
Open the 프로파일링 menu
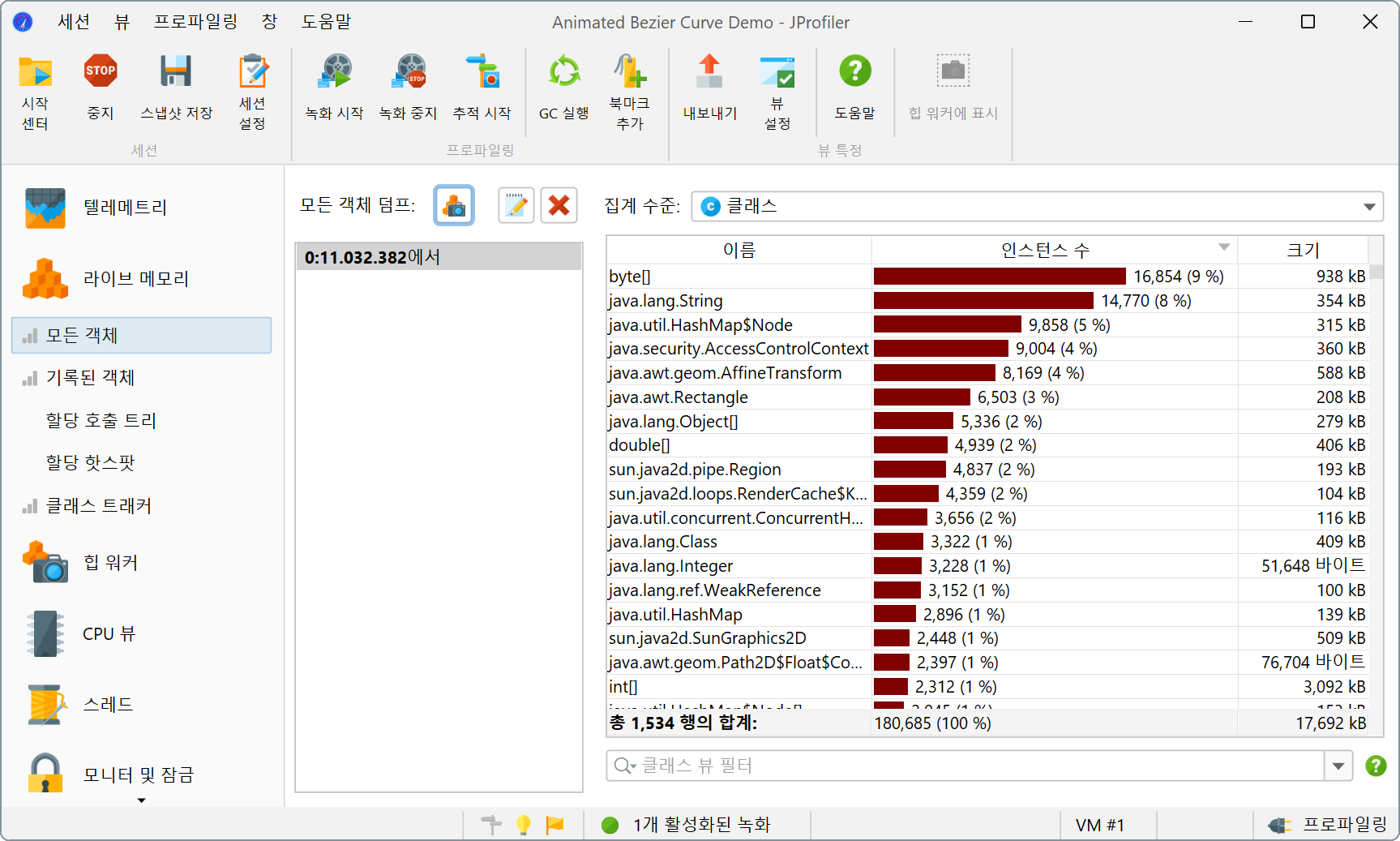tap(196, 22)
